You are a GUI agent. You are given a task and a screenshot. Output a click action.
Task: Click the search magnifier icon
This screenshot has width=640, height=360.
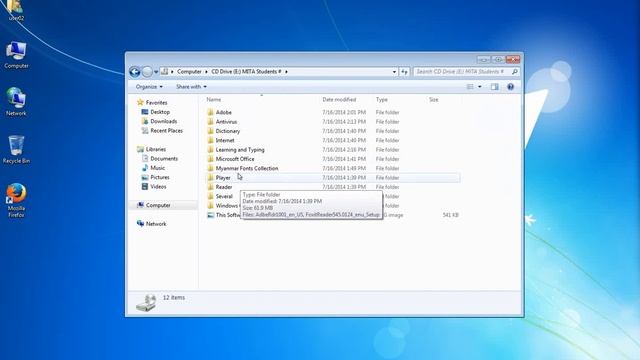point(515,72)
